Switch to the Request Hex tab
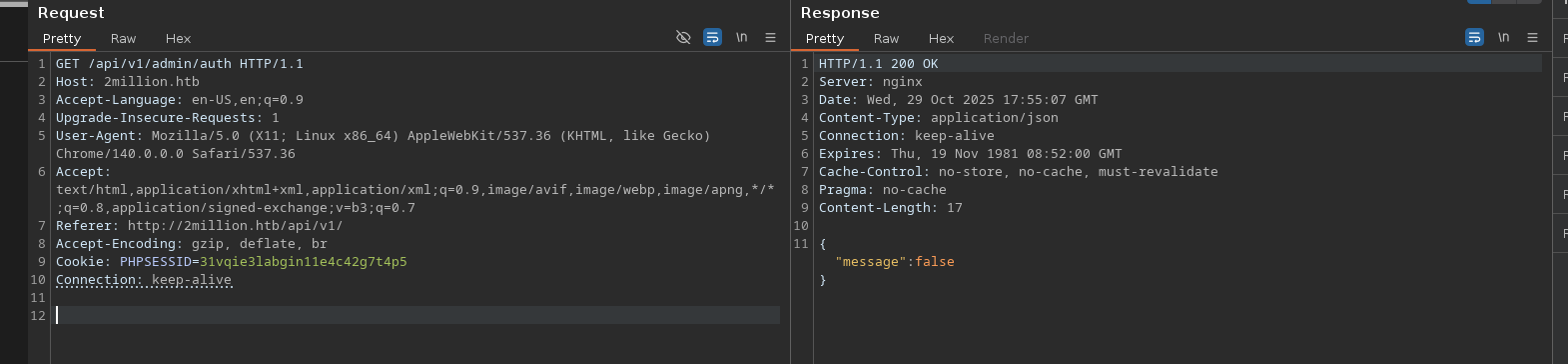1568x364 pixels. (x=178, y=38)
